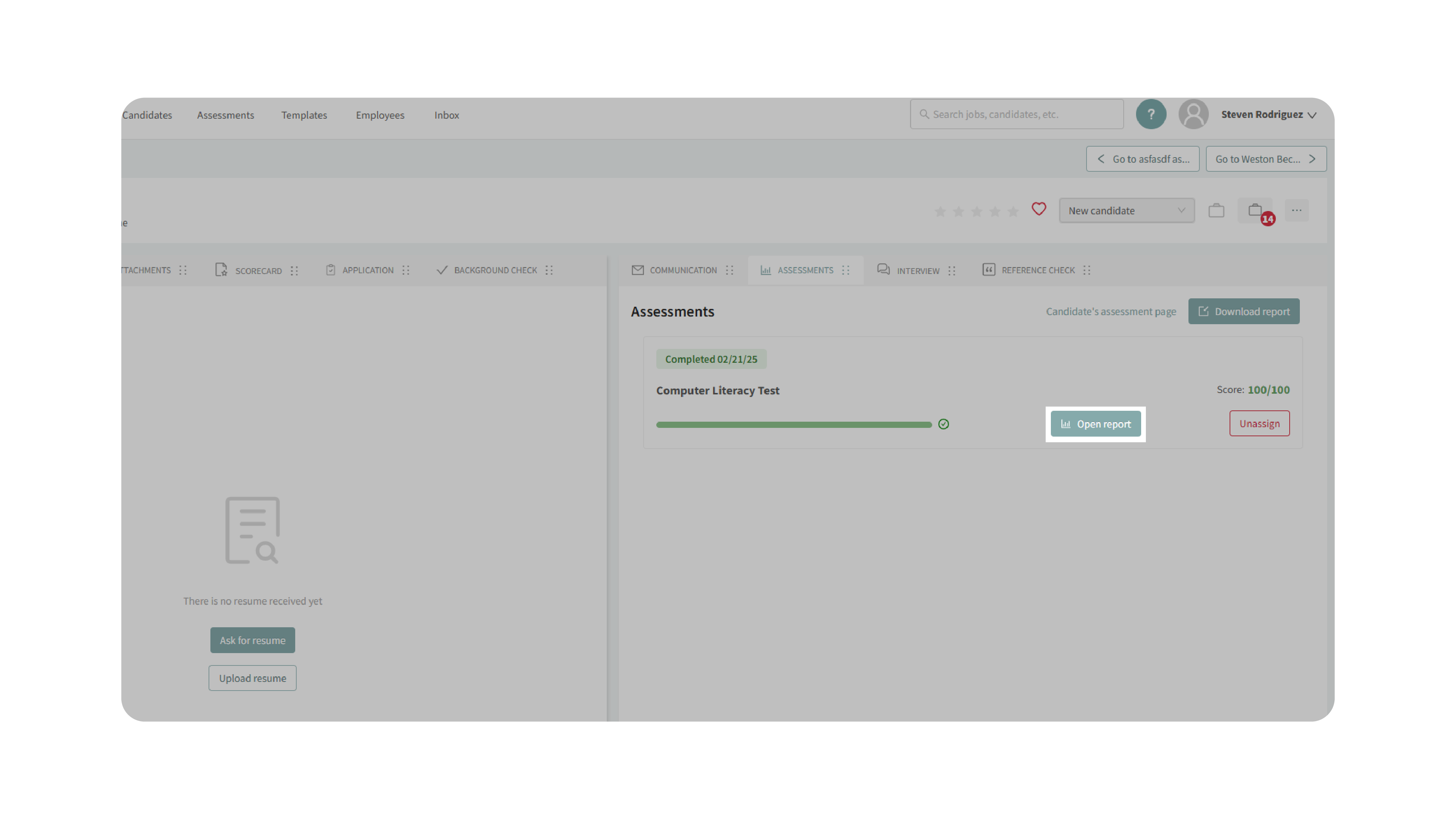Open the Steven Rodriguez account dropdown
Screen dimensions: 1456x819
(x=1268, y=115)
